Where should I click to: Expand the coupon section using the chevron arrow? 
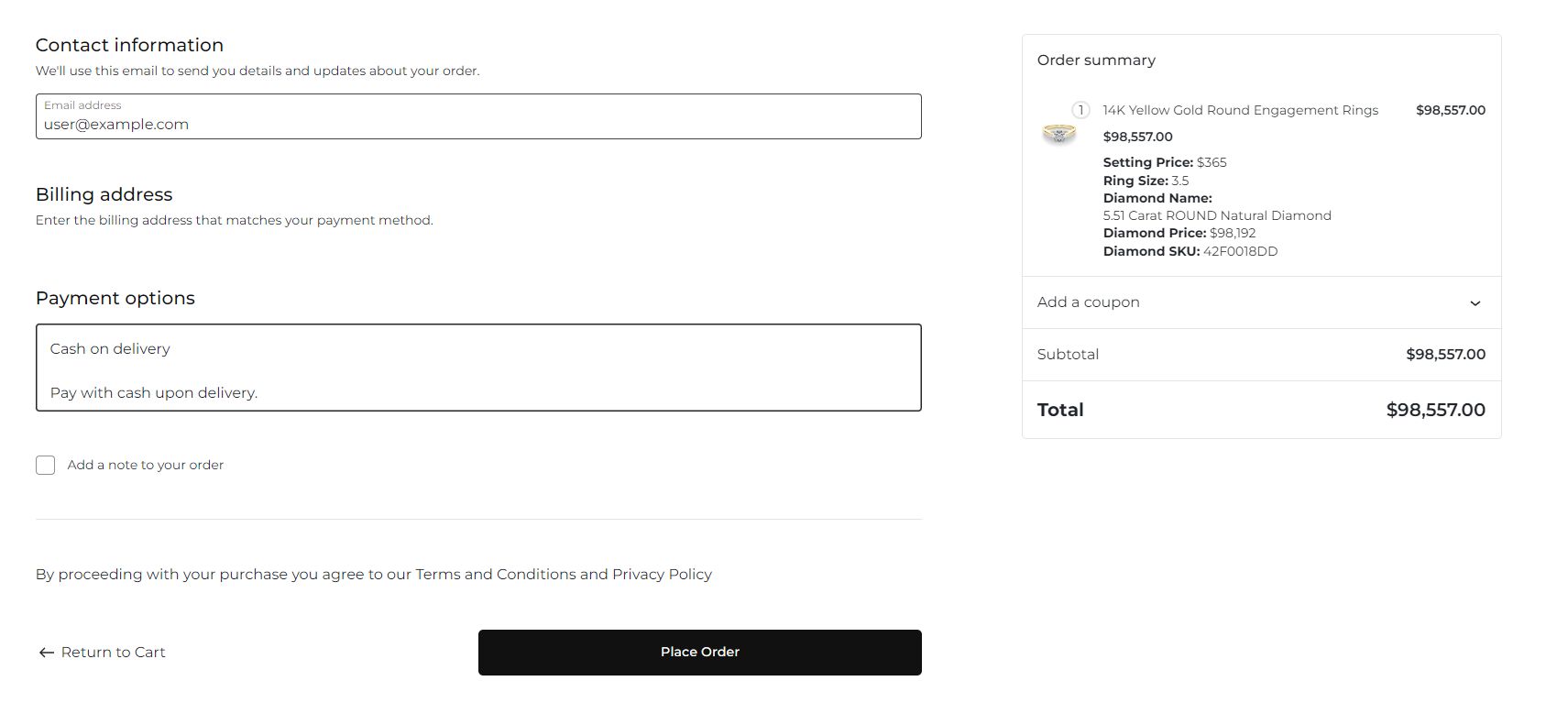(1475, 303)
